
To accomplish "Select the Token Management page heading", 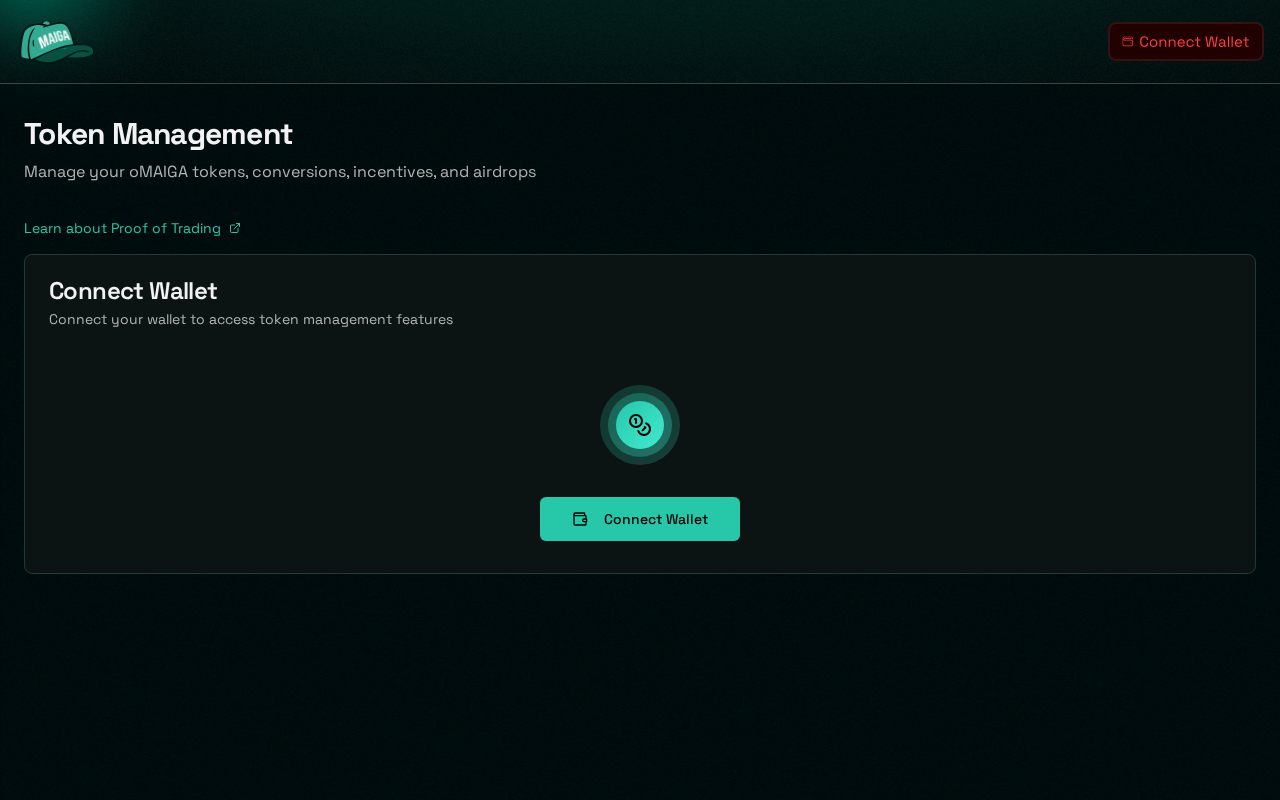I will 158,134.
